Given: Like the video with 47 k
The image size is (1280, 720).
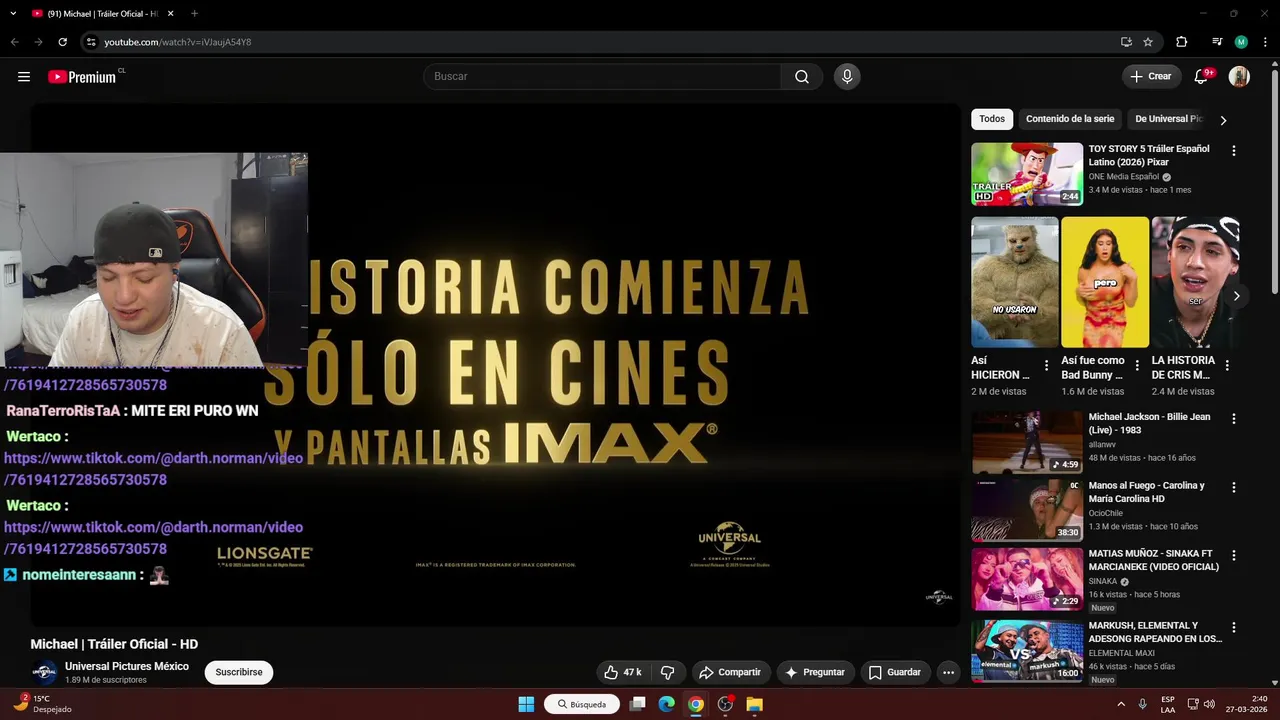Looking at the screenshot, I should [623, 672].
